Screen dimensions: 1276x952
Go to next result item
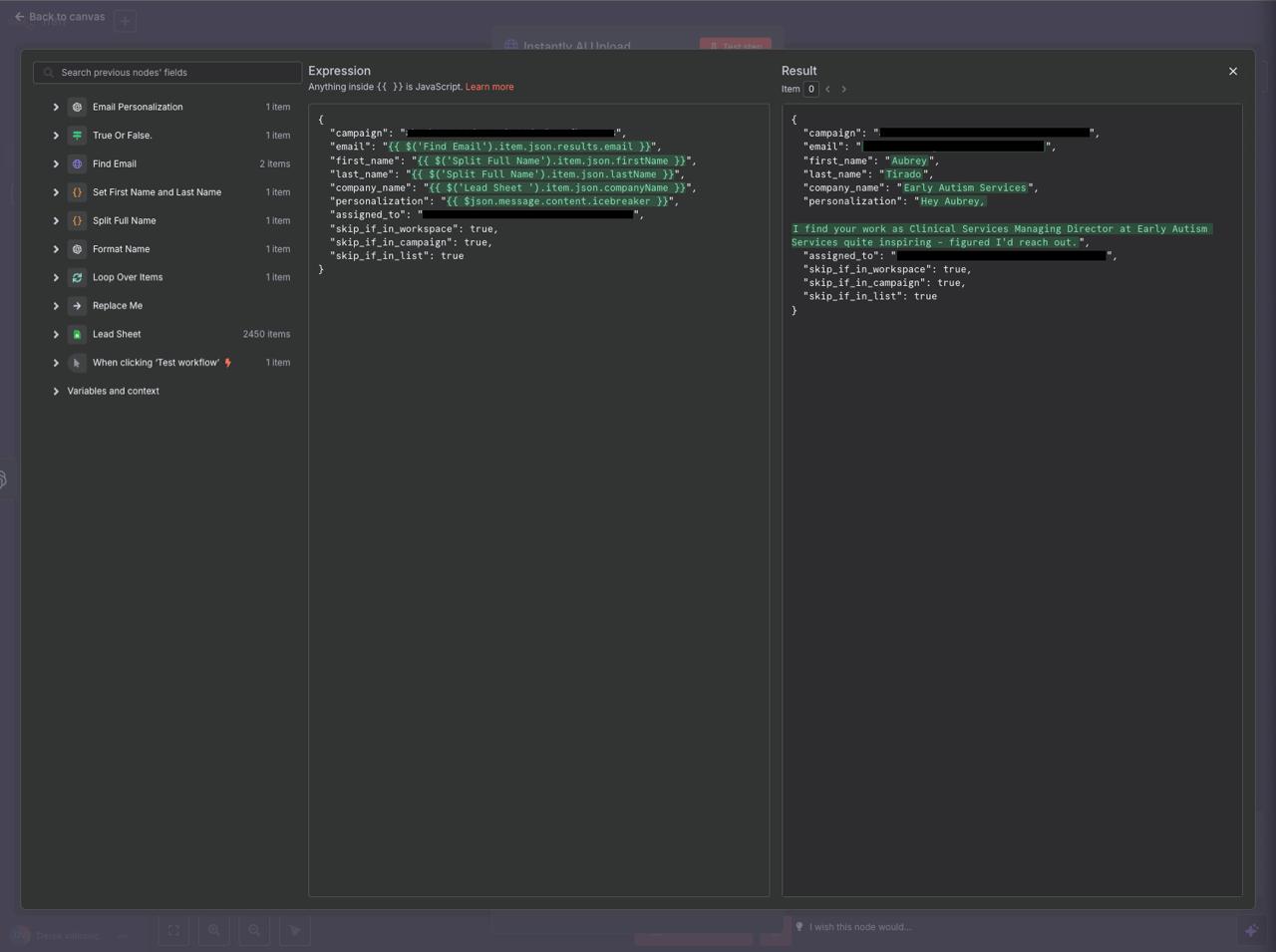(x=843, y=89)
